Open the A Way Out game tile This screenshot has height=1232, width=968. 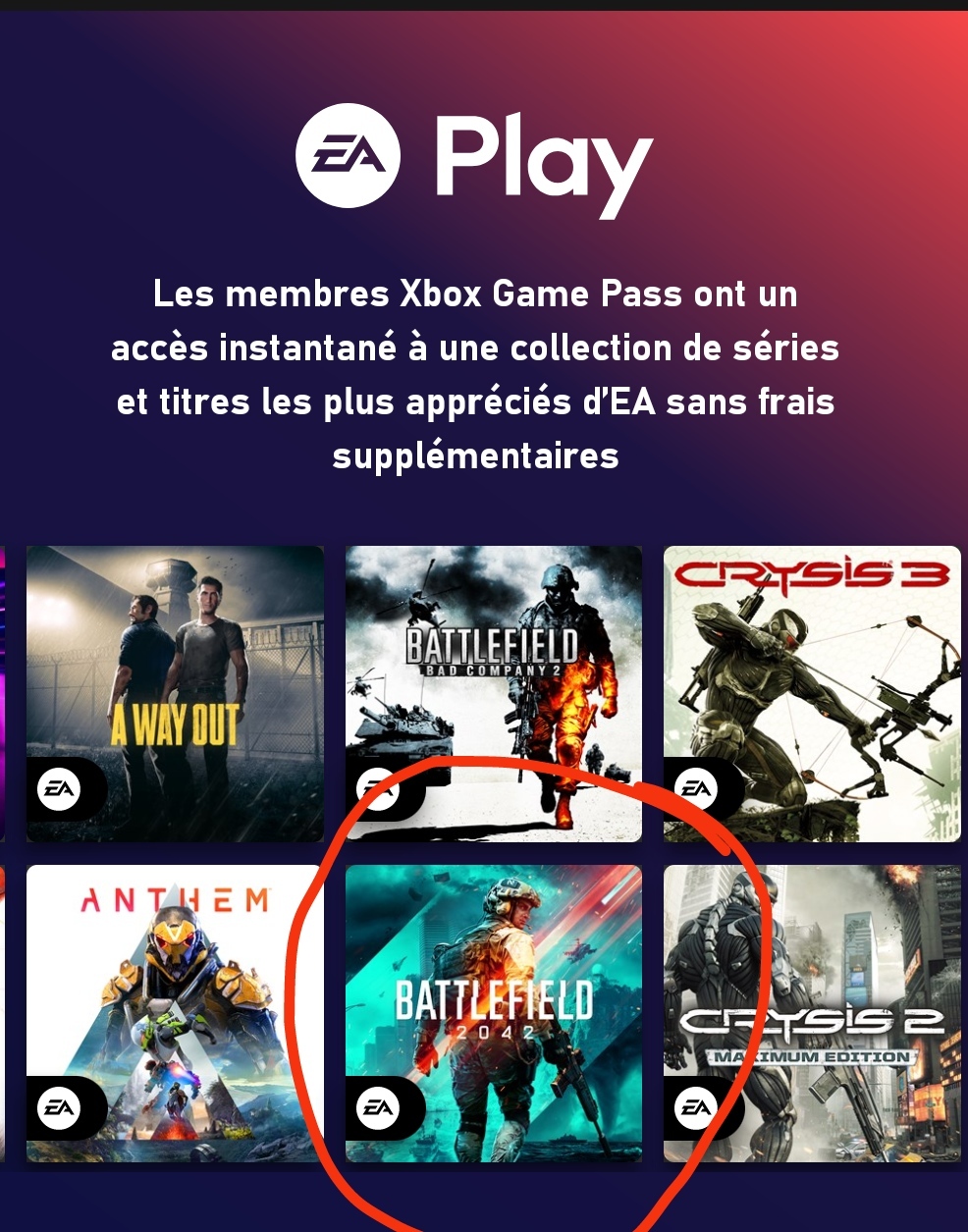(x=175, y=694)
